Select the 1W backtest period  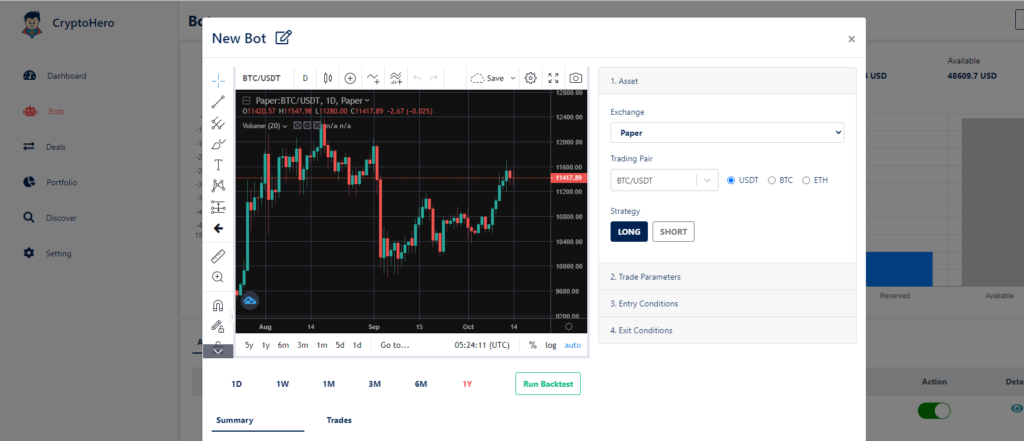282,384
